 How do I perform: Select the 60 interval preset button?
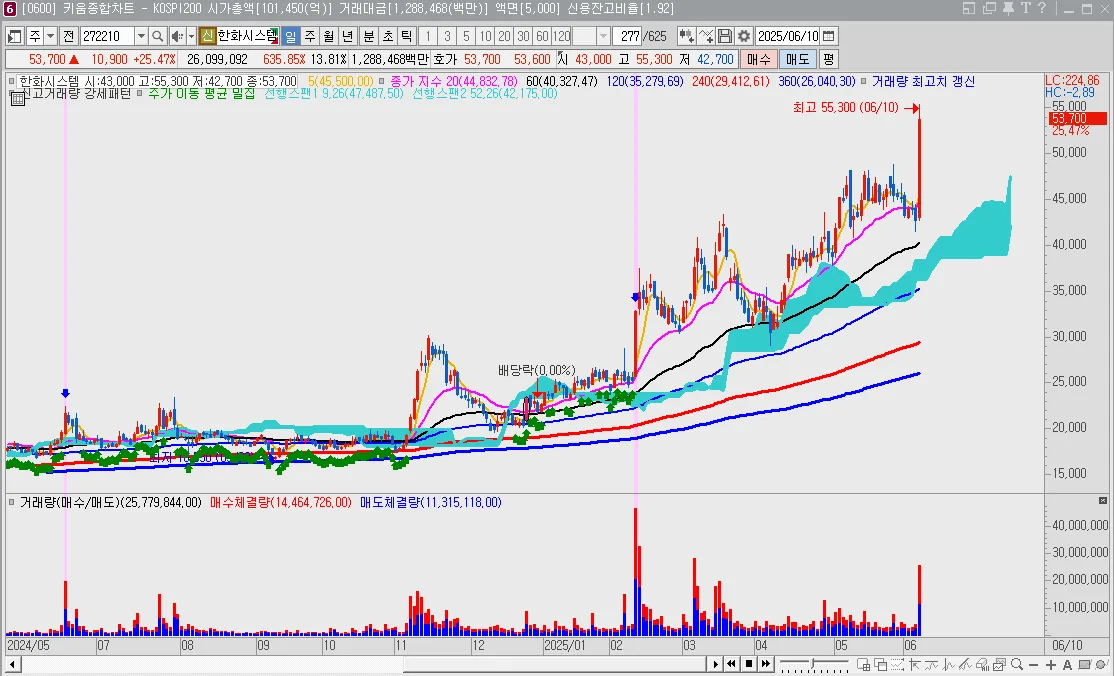[x=541, y=36]
